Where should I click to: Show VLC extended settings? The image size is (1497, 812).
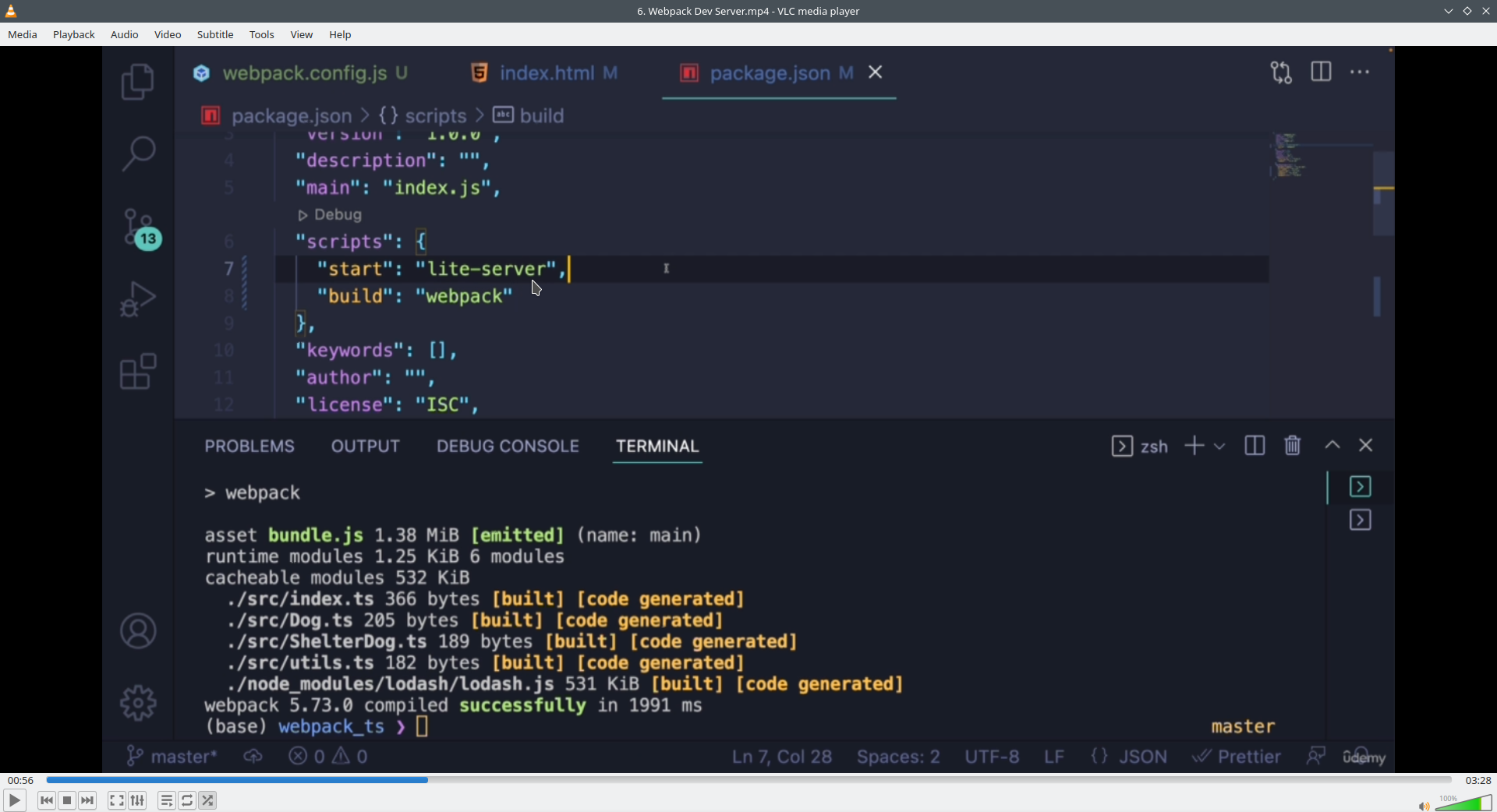pyautogui.click(x=137, y=800)
